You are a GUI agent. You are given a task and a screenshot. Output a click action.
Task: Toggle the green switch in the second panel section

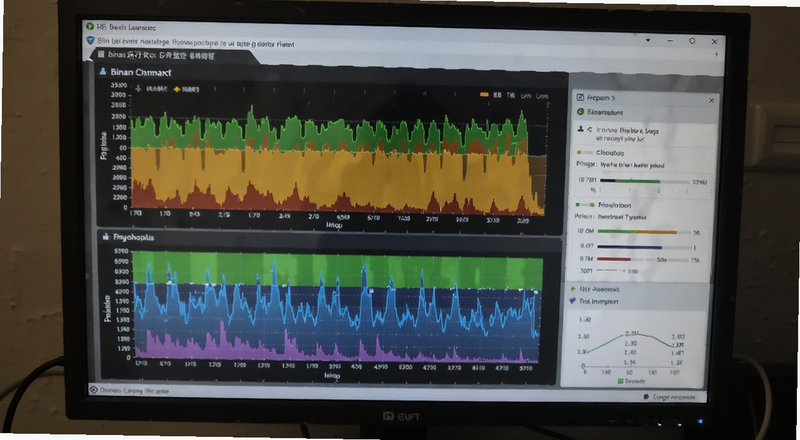(x=585, y=205)
